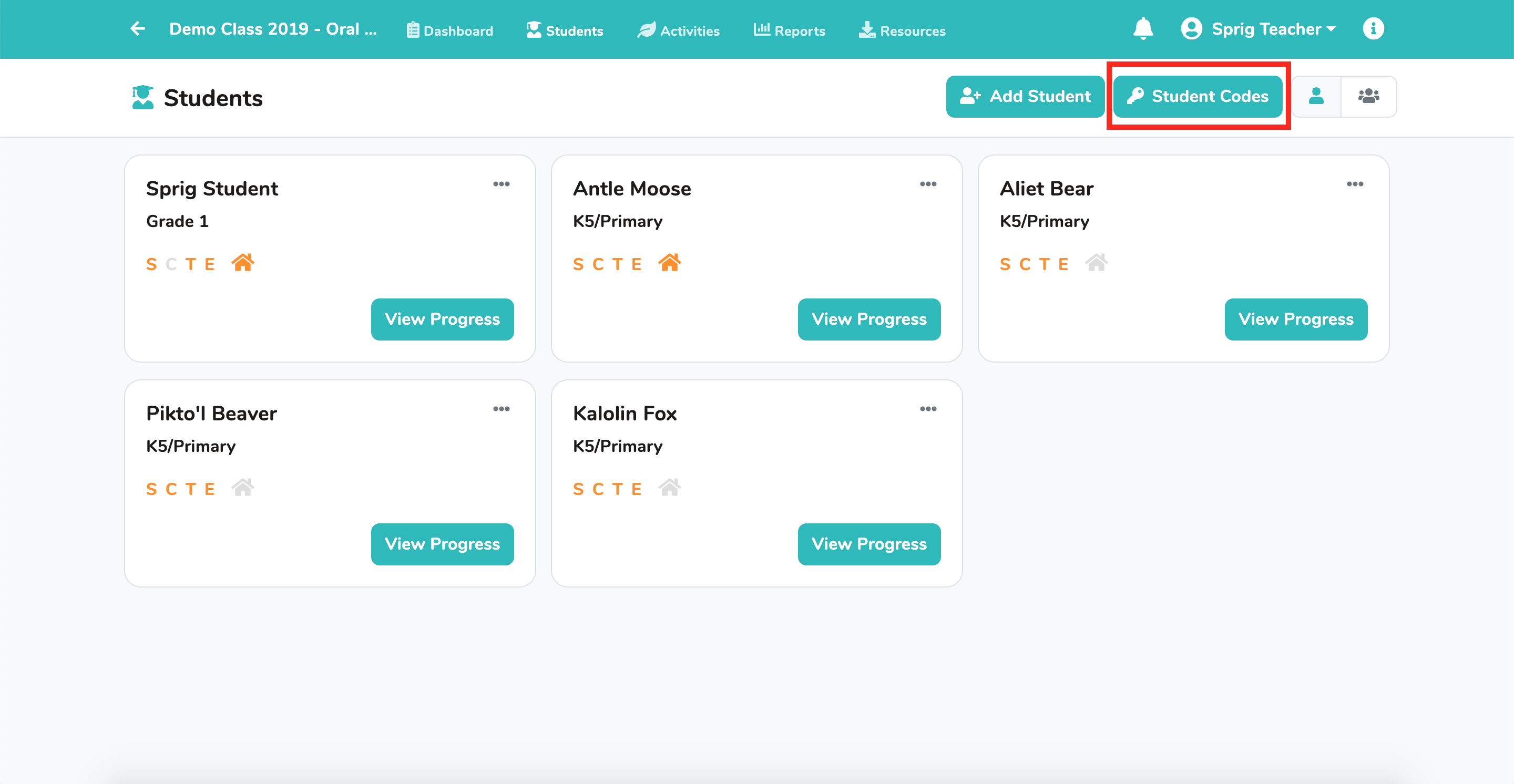Screen dimensions: 1514x784
Task: Click S indicator on Aliet Bear card
Action: (1005, 264)
